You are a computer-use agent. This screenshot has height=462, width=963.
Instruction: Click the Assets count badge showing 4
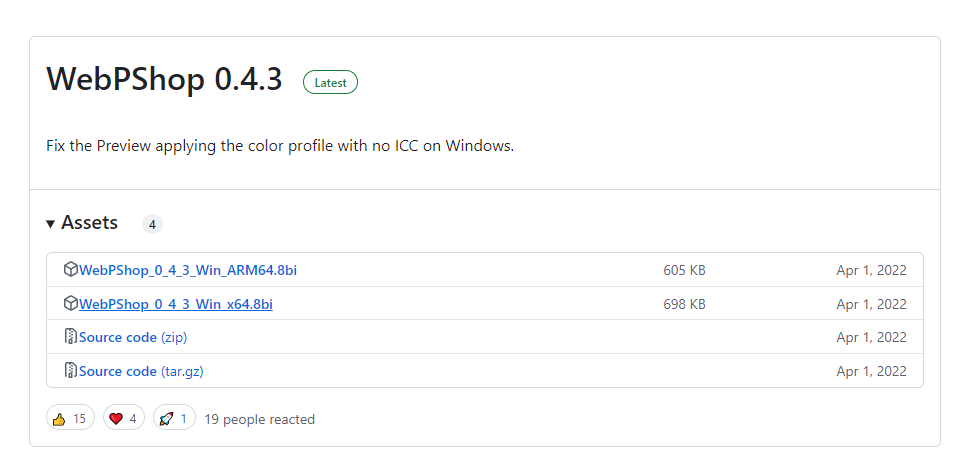click(152, 225)
